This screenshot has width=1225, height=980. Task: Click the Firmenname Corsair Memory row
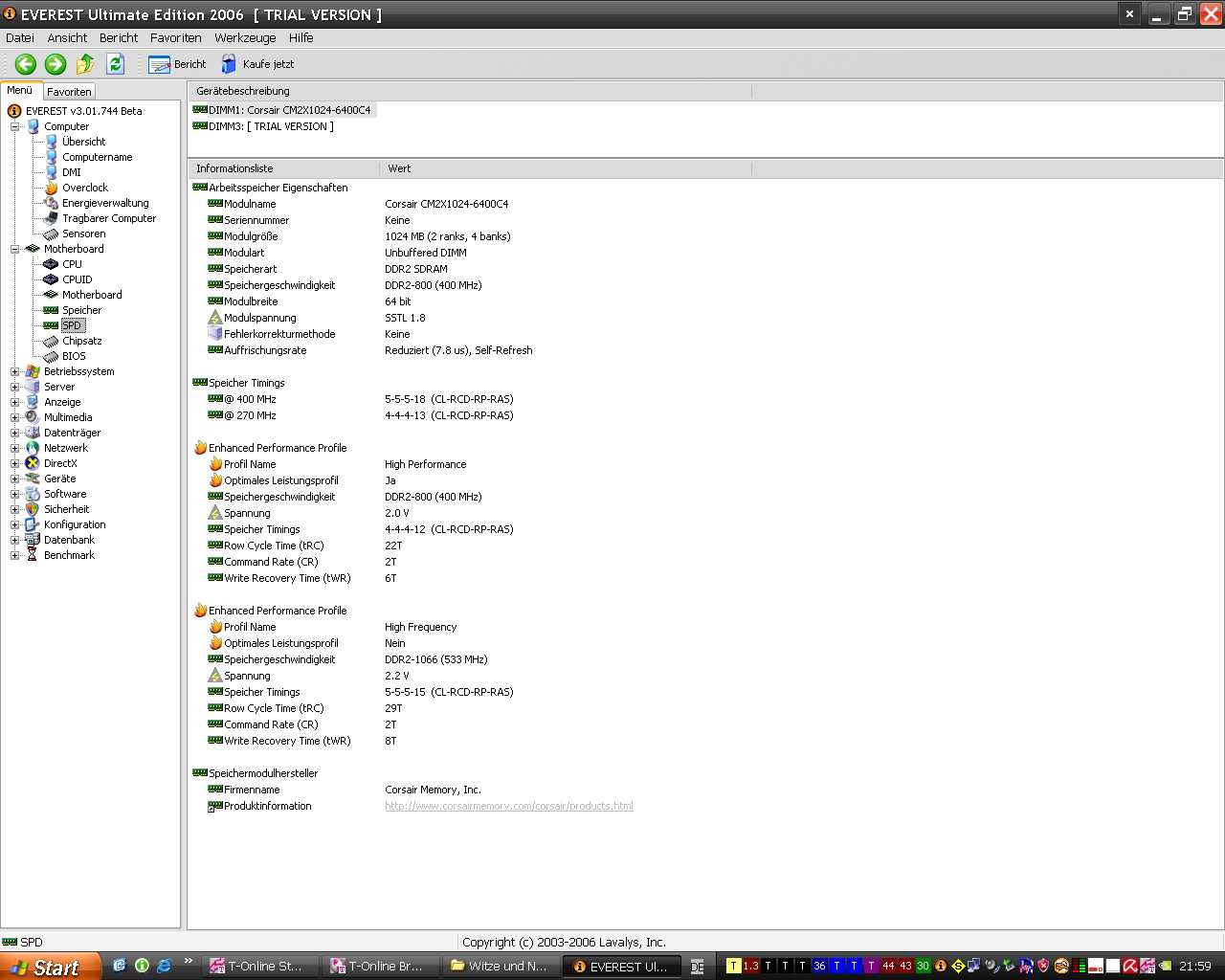pos(345,790)
